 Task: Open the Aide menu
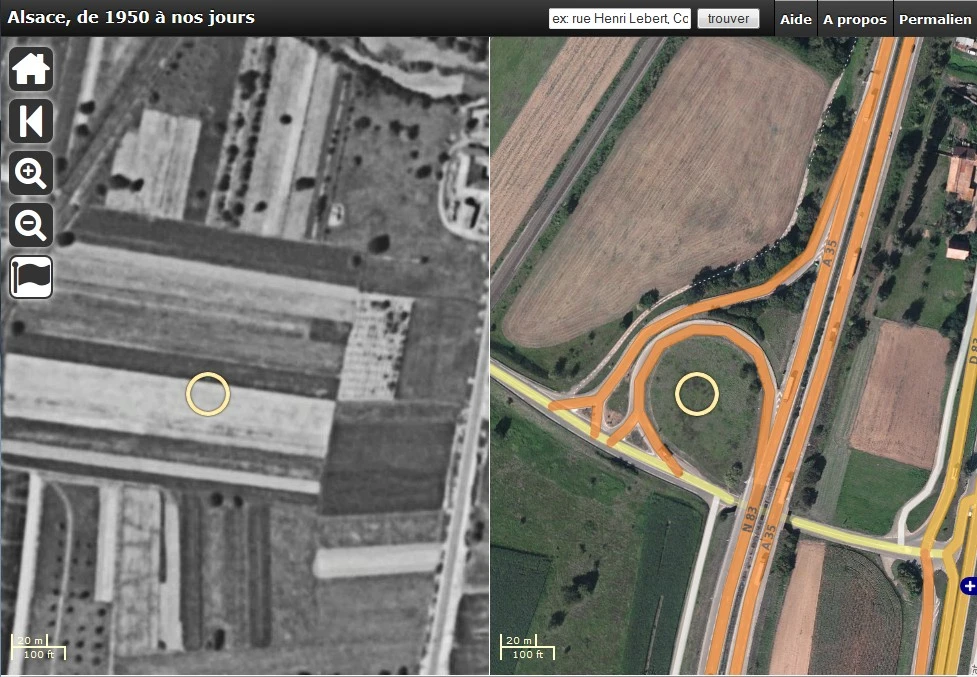[796, 19]
